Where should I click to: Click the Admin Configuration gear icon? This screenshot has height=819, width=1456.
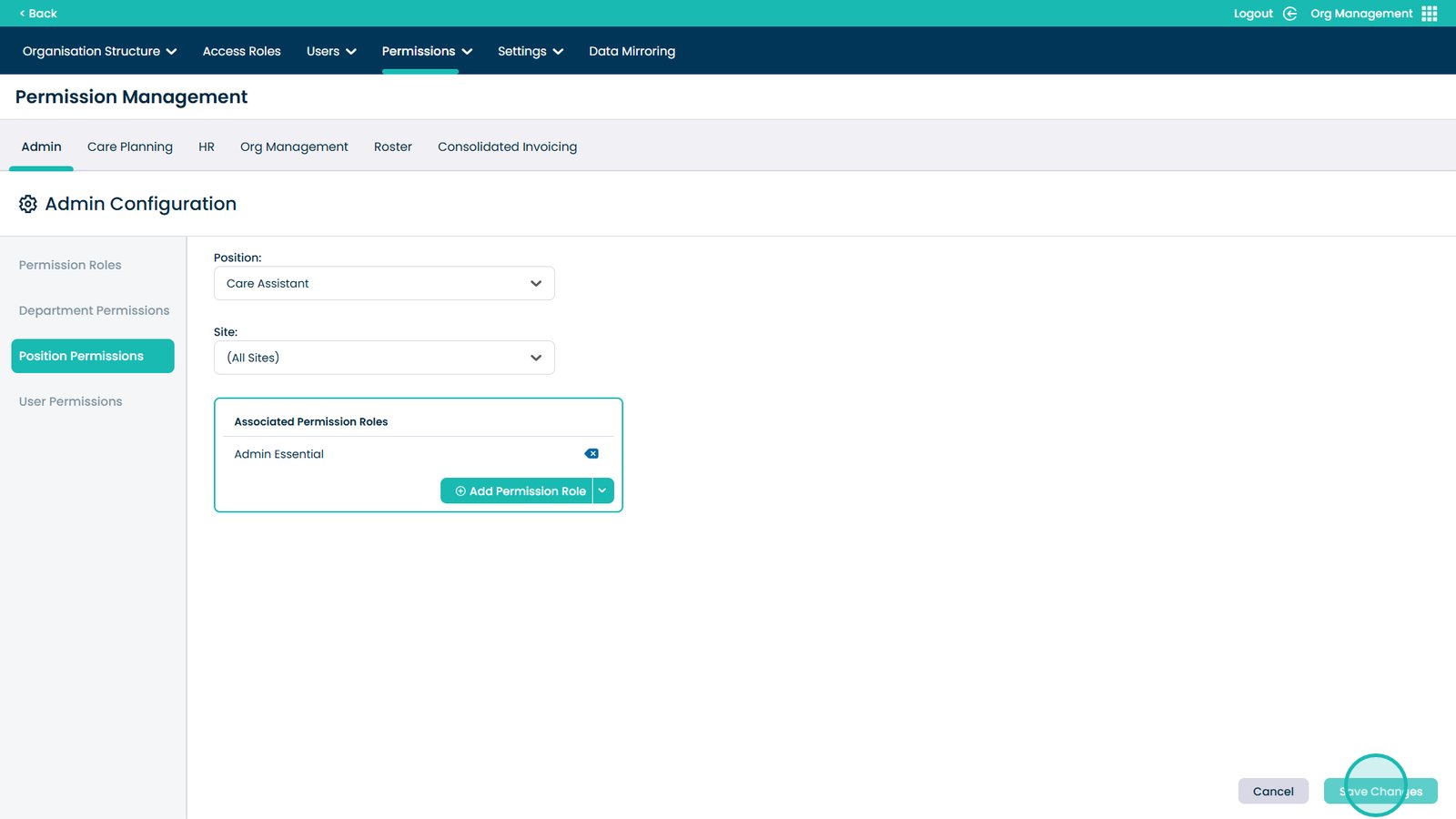pyautogui.click(x=28, y=204)
